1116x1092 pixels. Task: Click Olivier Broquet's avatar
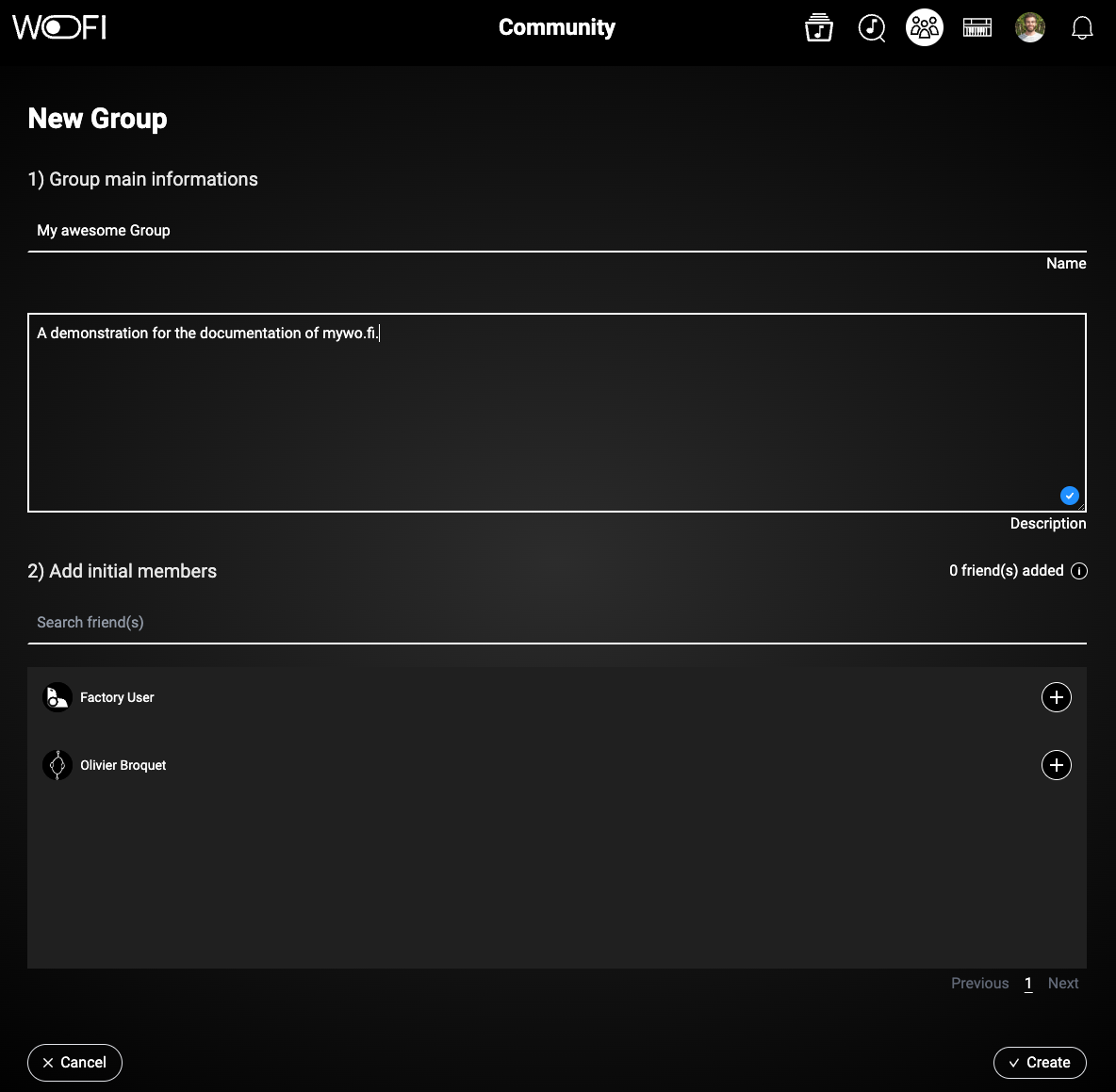pyautogui.click(x=57, y=765)
